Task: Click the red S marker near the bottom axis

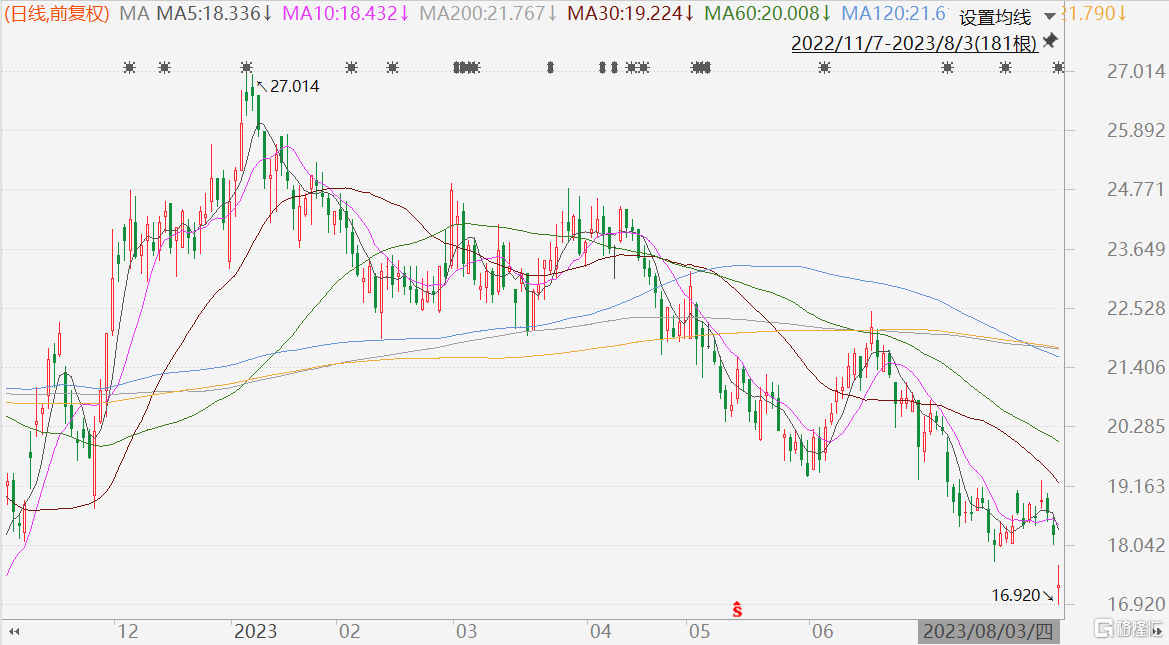Action: tap(737, 608)
